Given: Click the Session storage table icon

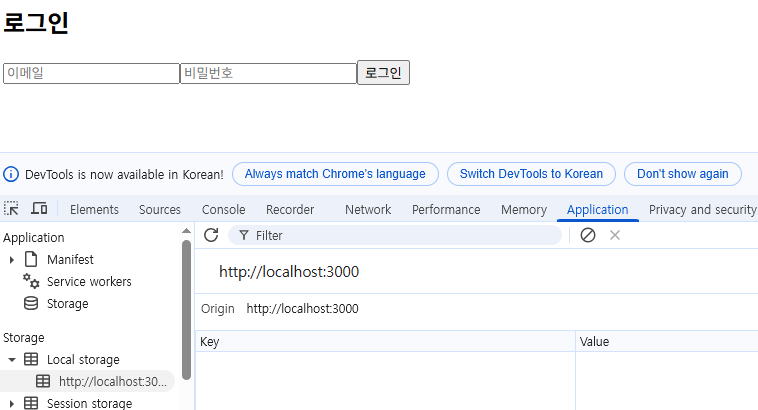Looking at the screenshot, I should 31,403.
